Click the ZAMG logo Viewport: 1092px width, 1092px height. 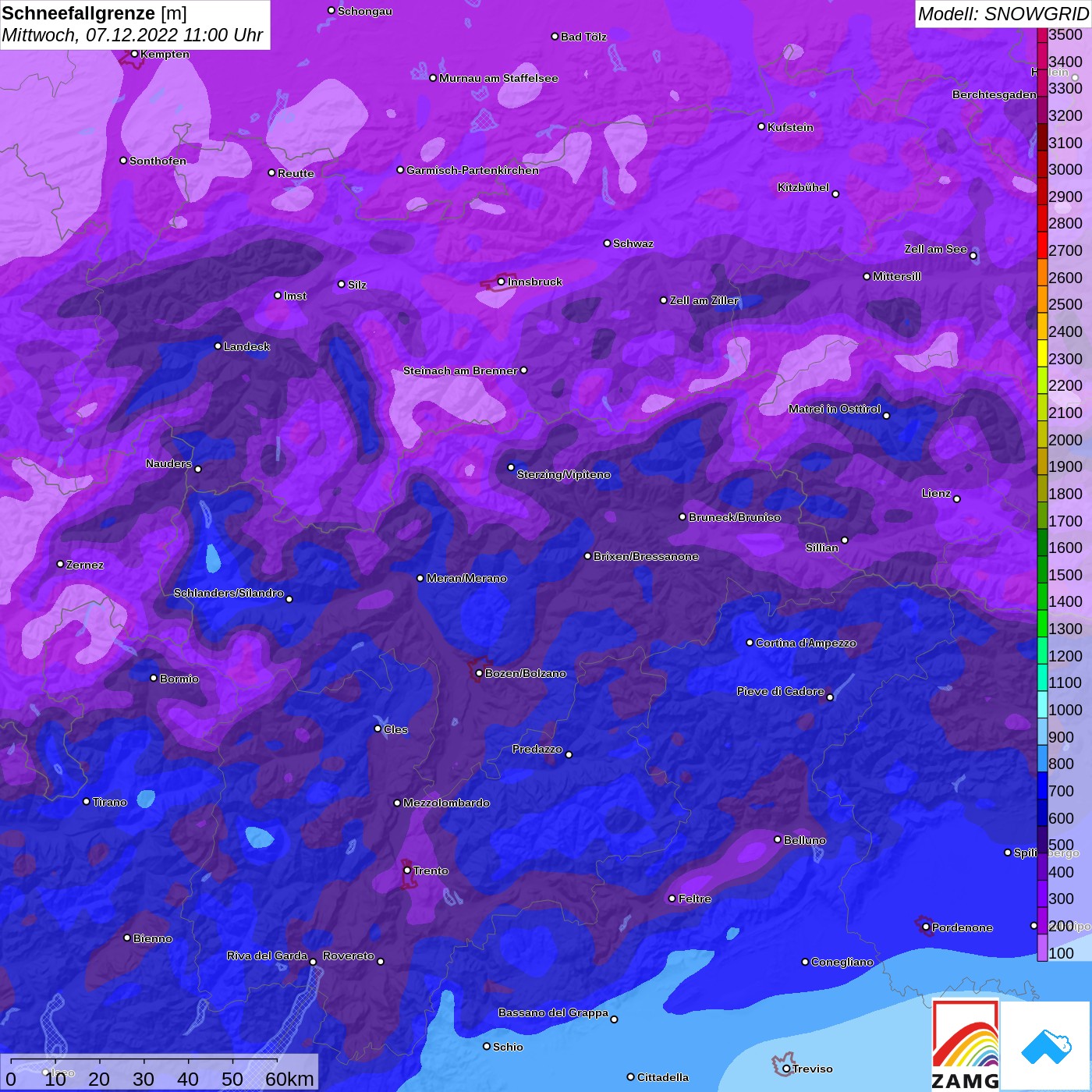pos(966,1045)
